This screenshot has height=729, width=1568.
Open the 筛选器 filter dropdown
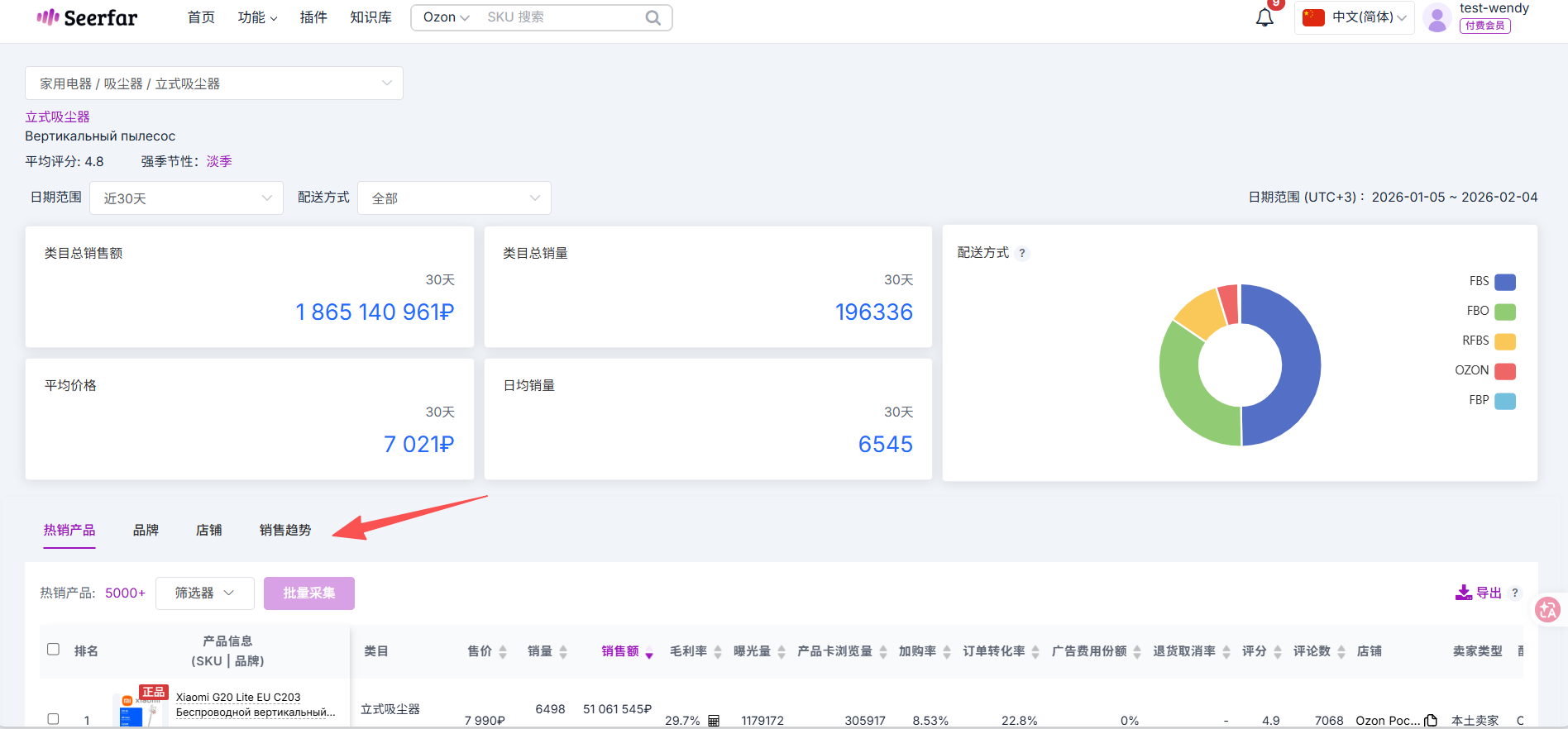coord(204,593)
